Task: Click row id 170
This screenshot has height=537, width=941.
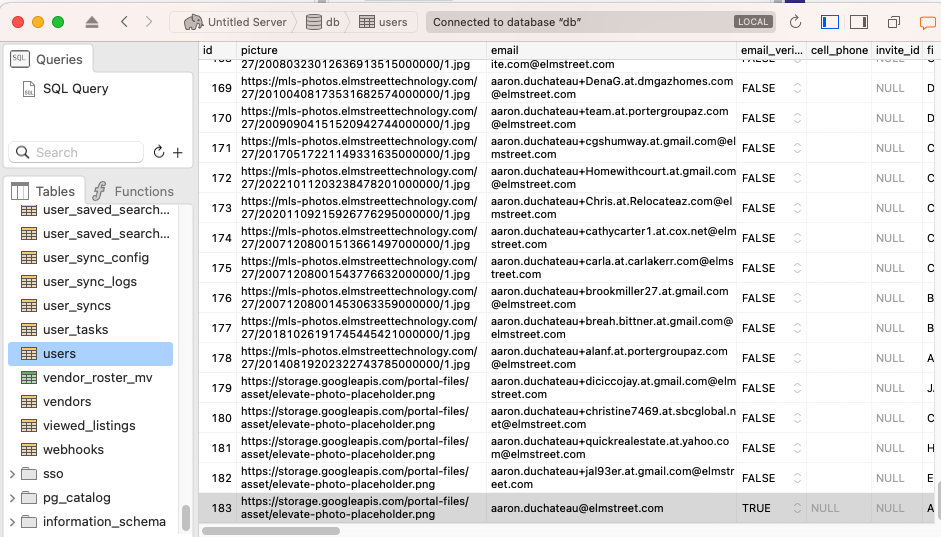Action: [x=221, y=118]
